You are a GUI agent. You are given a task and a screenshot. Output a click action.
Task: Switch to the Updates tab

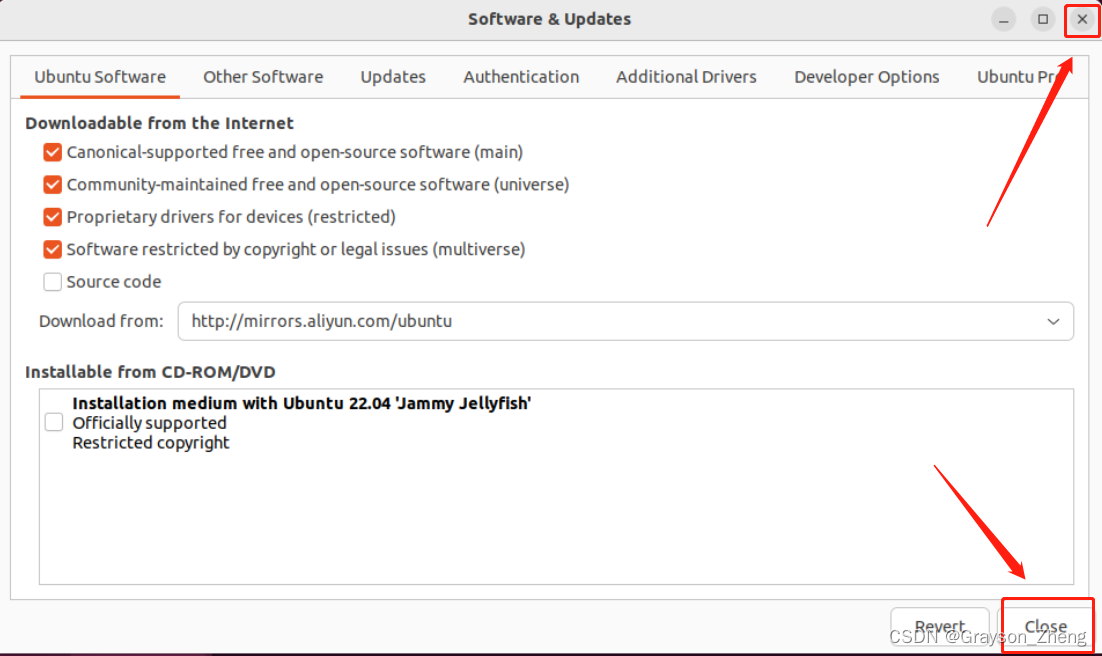[x=393, y=77]
